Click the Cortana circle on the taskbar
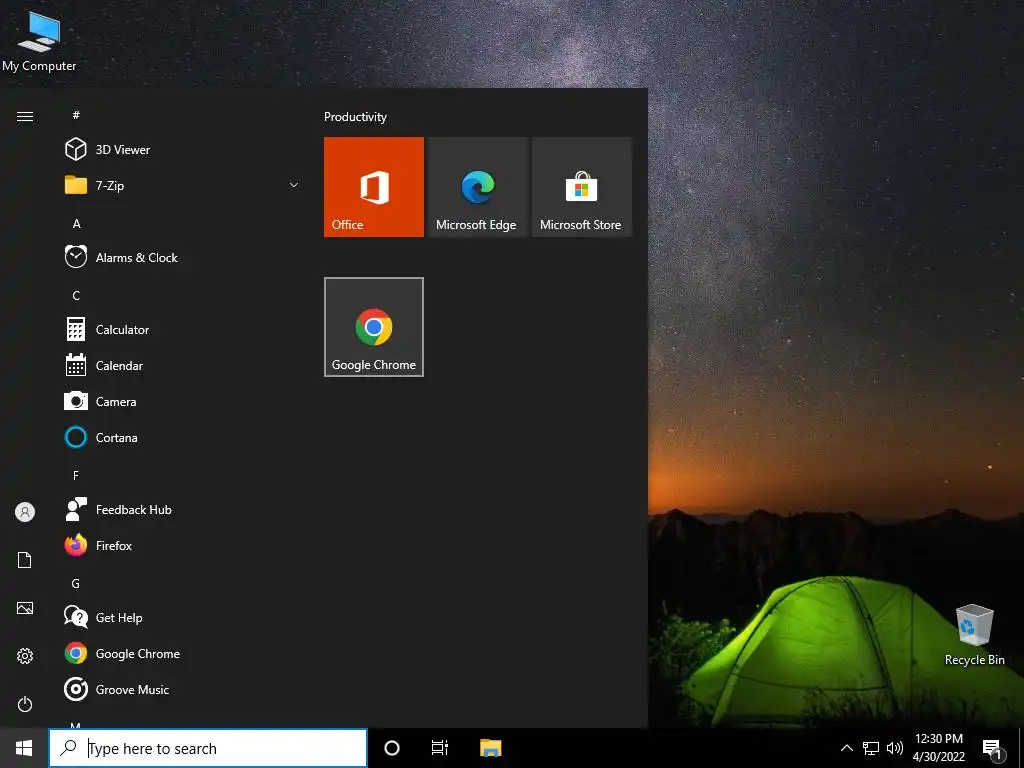The width and height of the screenshot is (1024, 768). [392, 748]
